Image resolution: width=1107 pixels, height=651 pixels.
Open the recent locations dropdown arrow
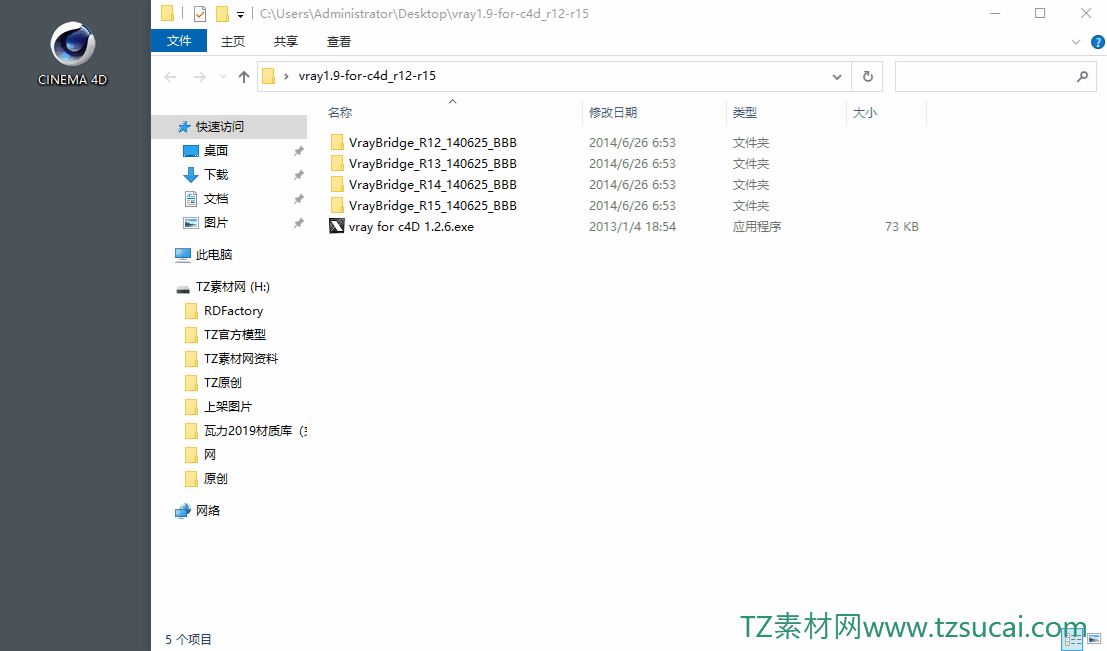(223, 77)
